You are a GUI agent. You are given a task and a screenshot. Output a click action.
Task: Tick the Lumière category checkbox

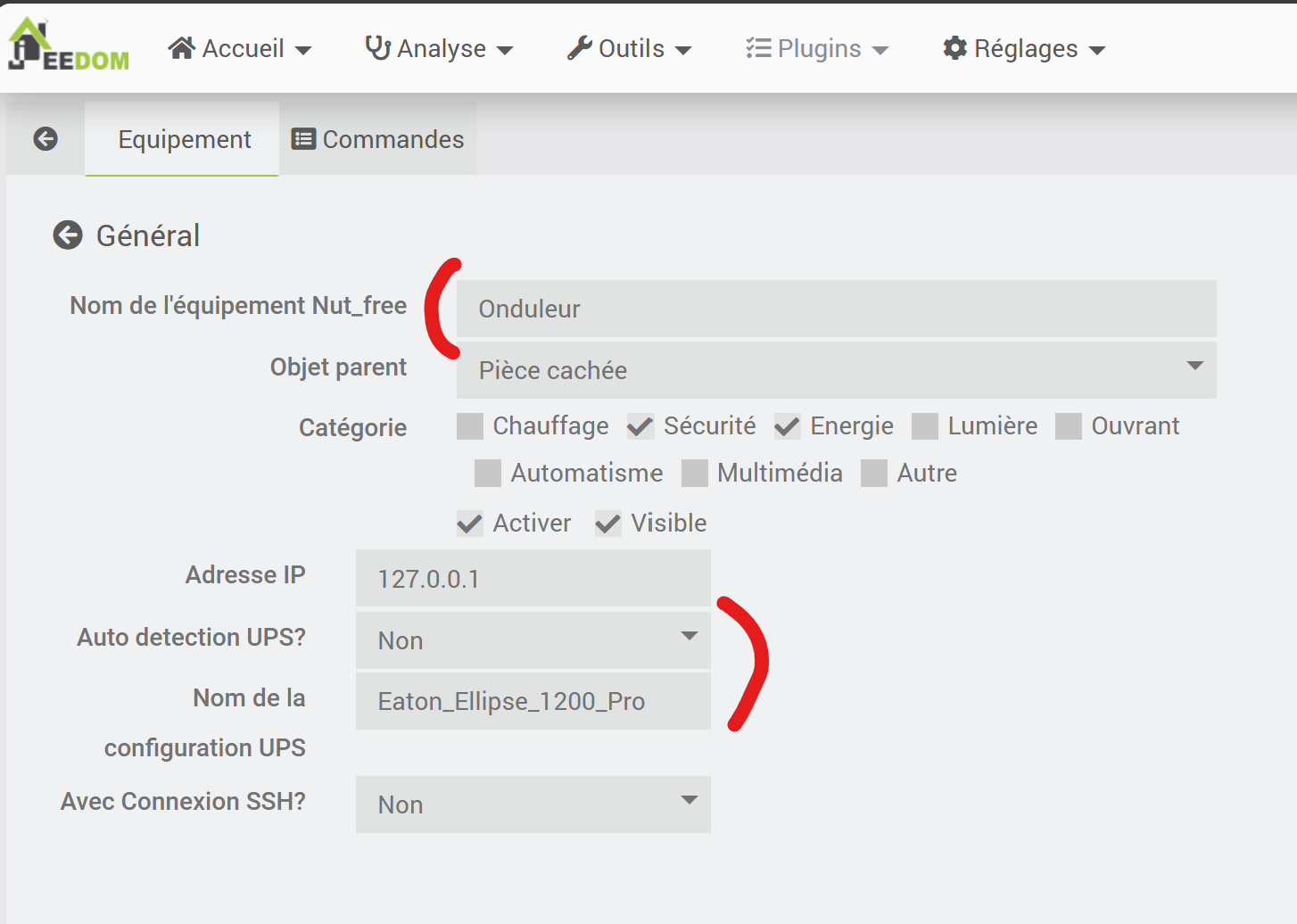click(925, 426)
